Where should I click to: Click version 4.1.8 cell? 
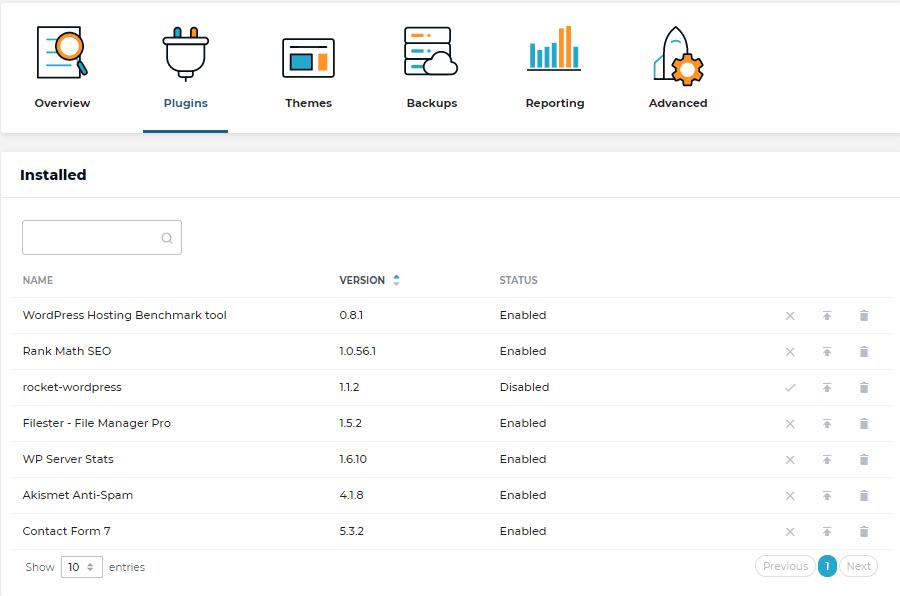[x=351, y=495]
